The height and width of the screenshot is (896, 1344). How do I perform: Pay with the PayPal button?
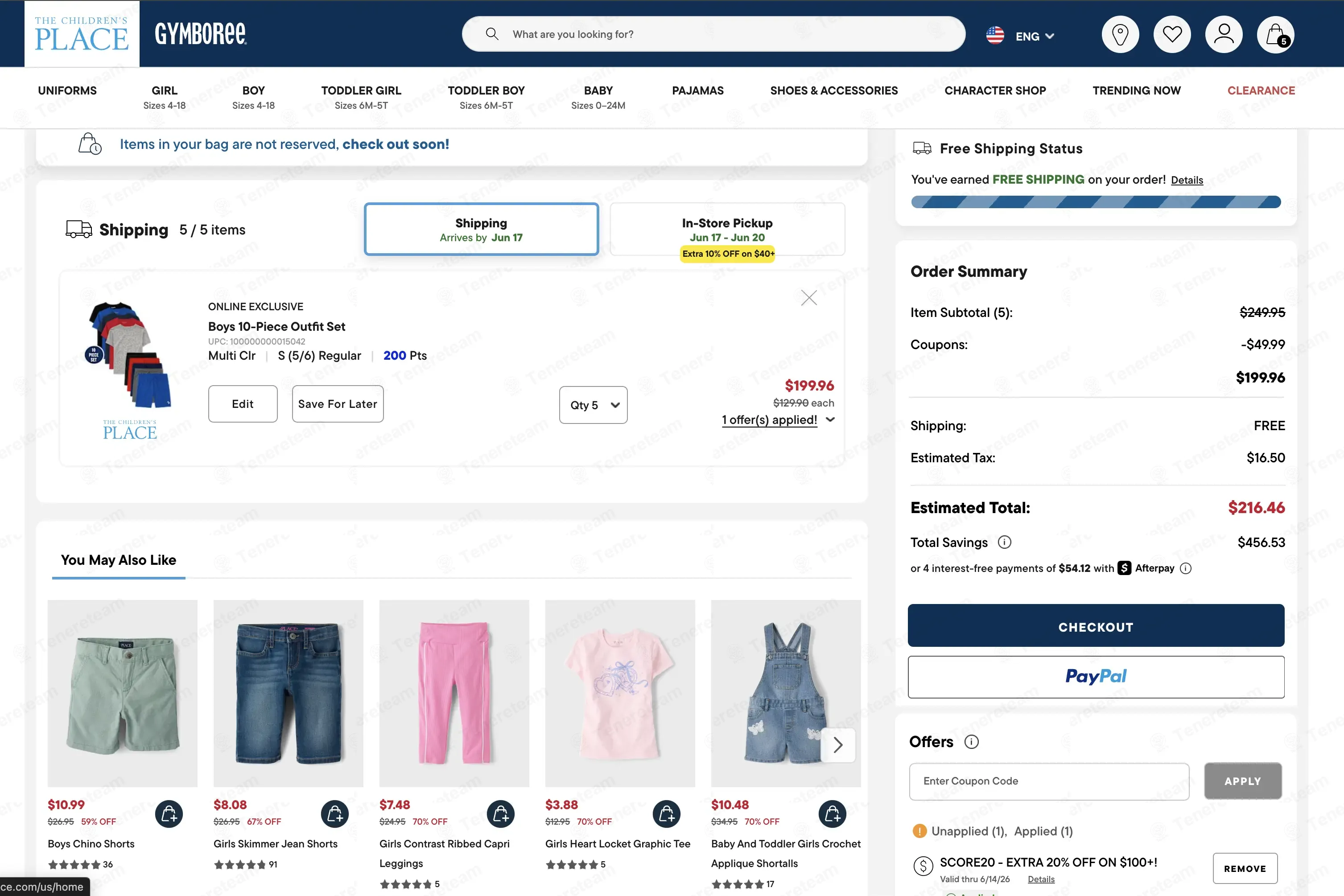[1095, 677]
